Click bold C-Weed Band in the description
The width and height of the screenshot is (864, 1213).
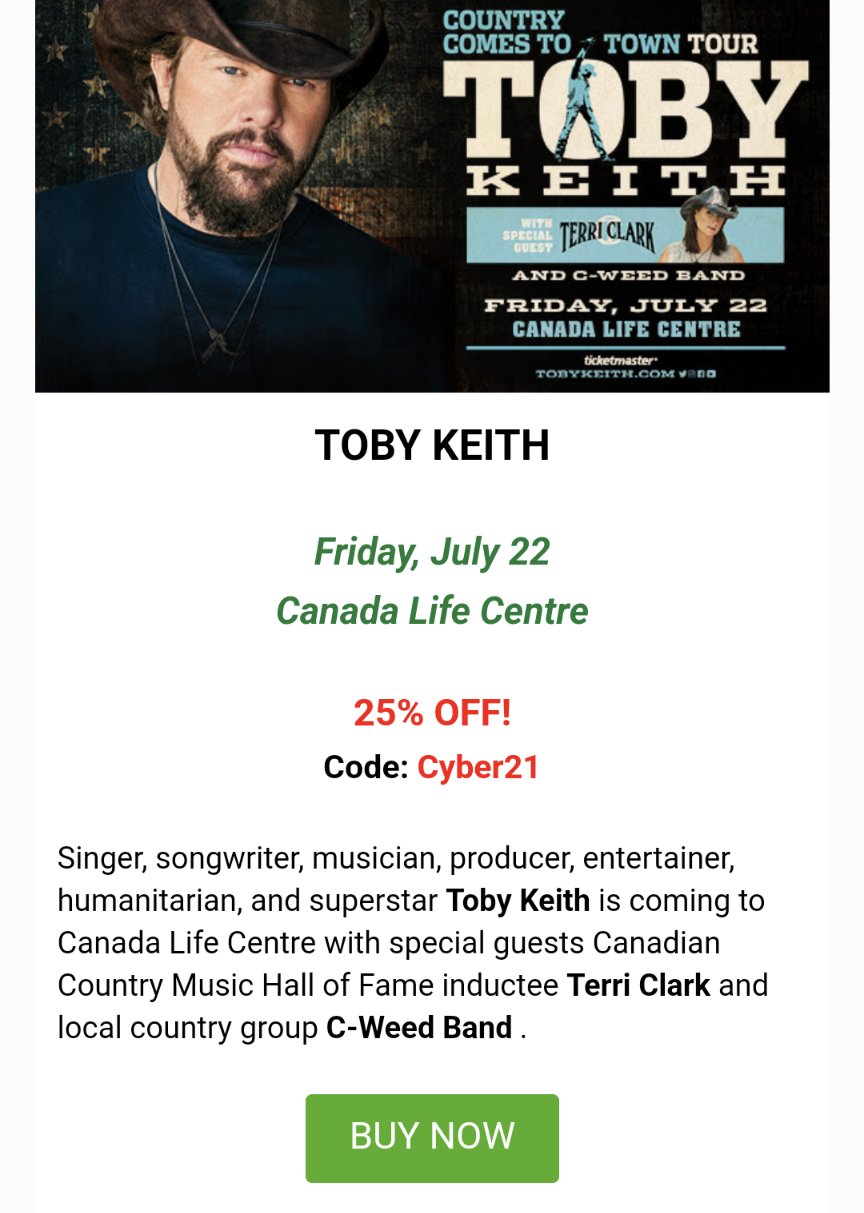[419, 1027]
